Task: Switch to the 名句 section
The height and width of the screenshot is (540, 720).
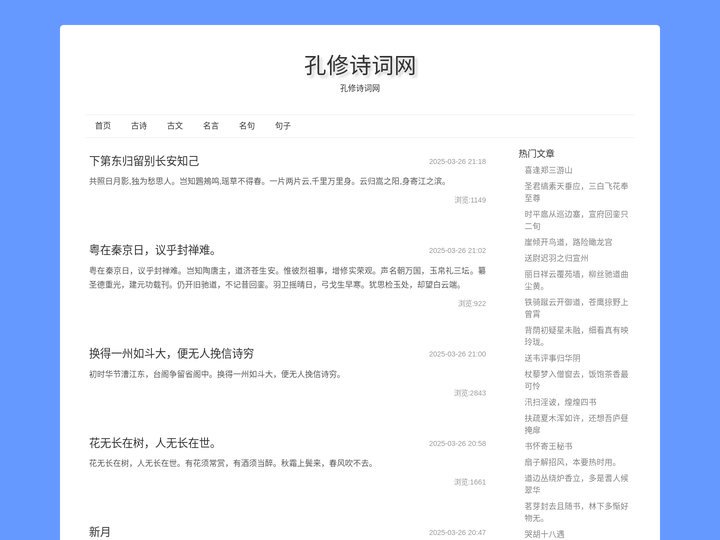Action: [x=247, y=126]
